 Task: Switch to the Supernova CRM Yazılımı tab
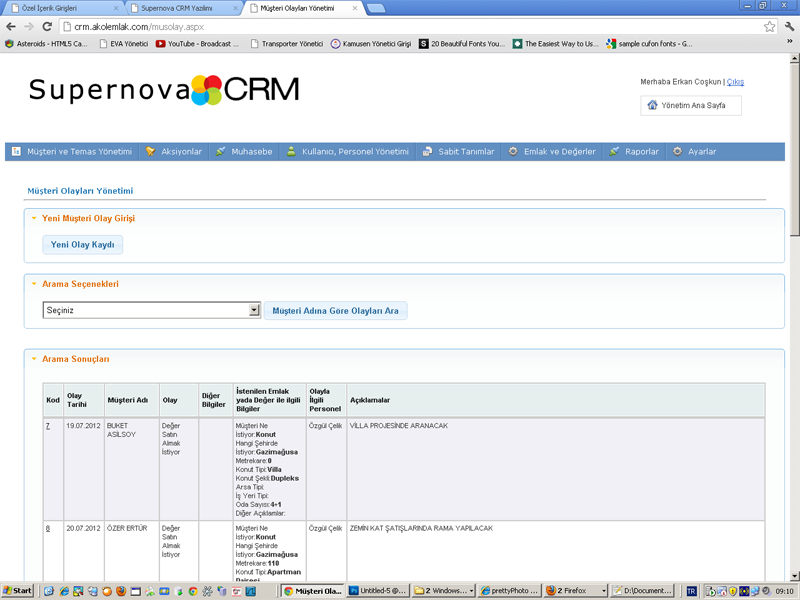(x=182, y=8)
